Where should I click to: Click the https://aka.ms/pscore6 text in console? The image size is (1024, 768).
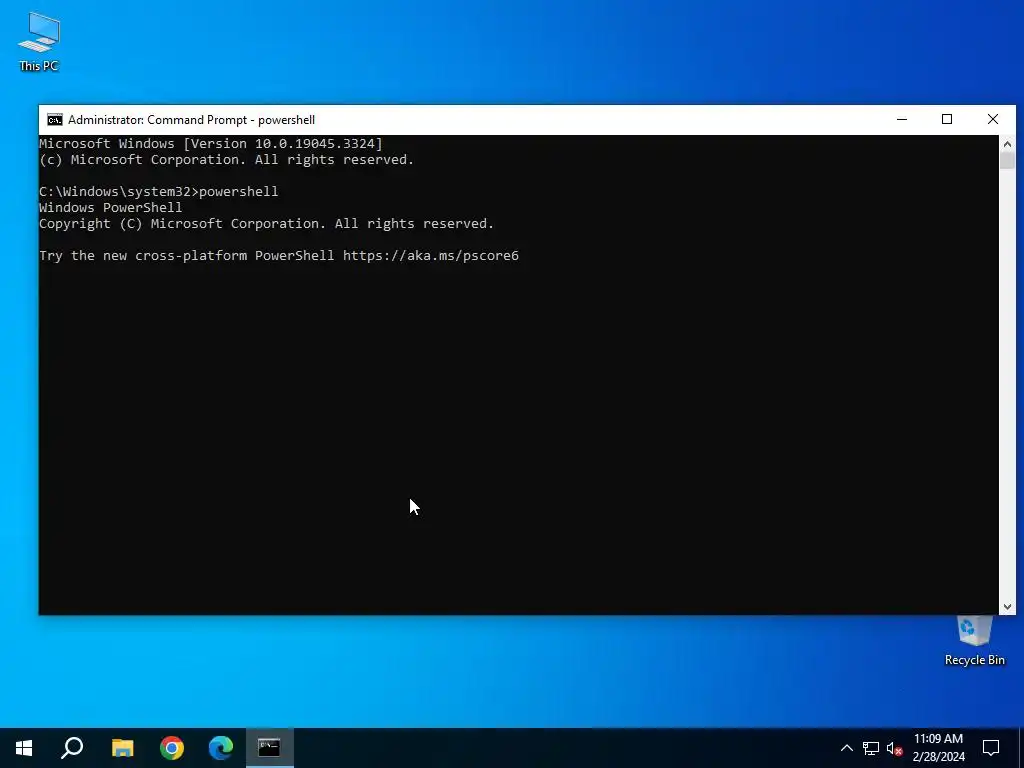[431, 255]
